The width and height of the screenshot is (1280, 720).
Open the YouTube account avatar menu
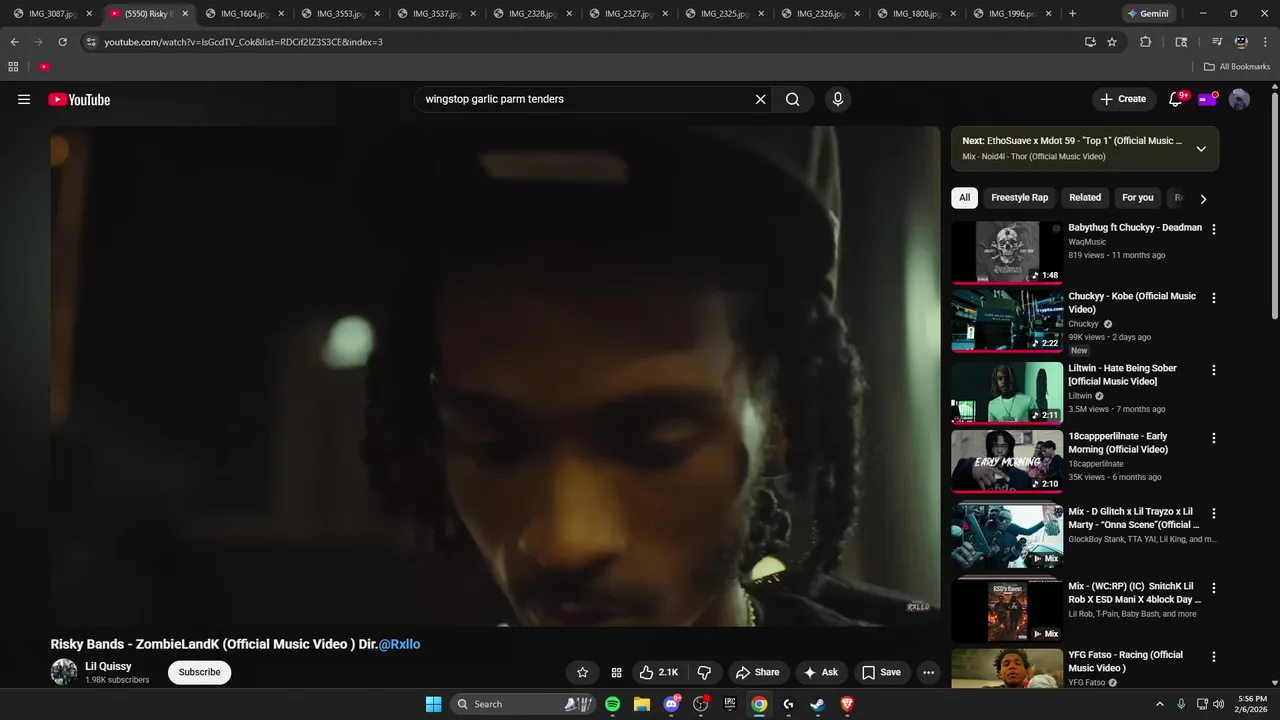pyautogui.click(x=1239, y=99)
